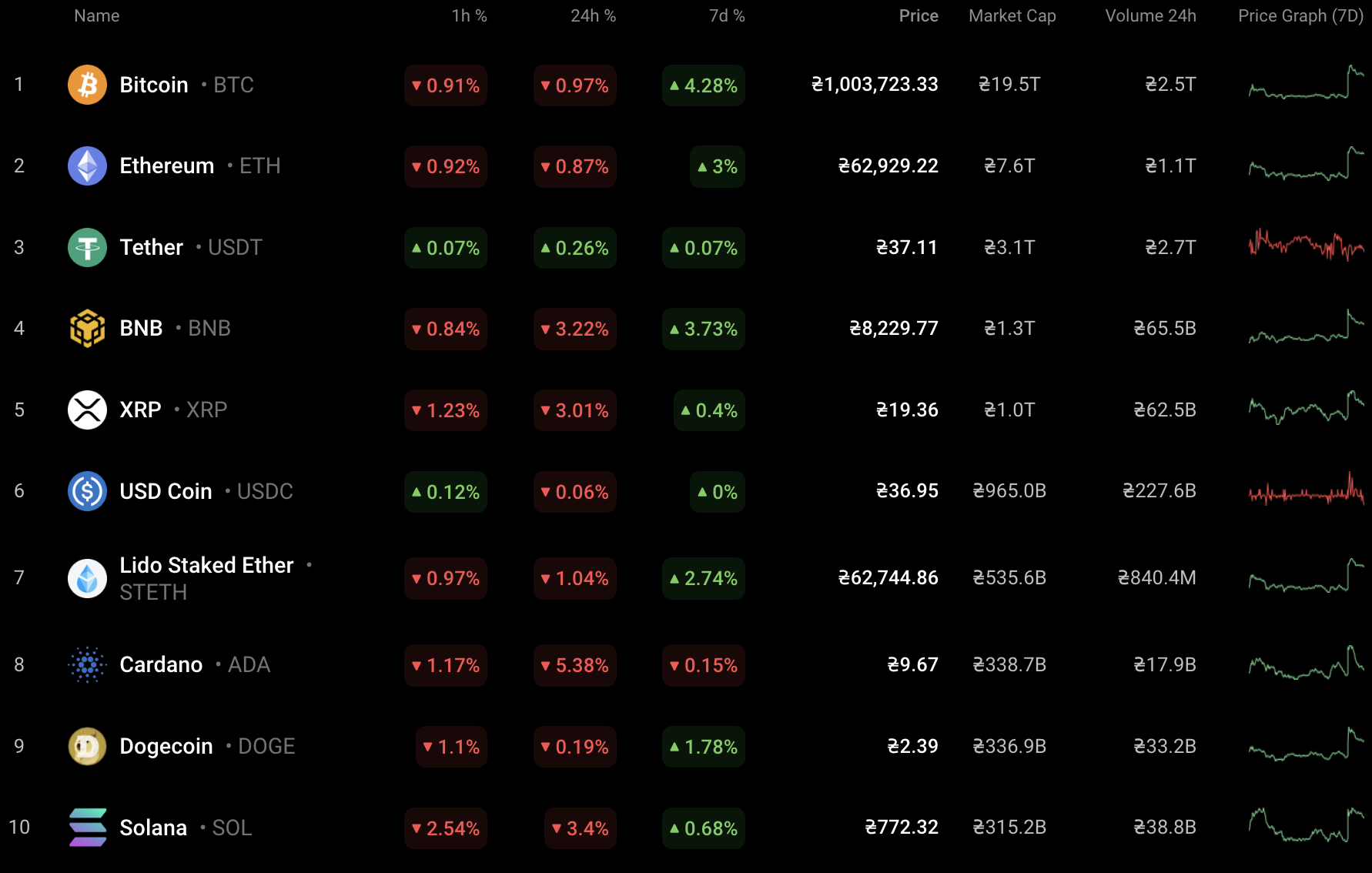Sort by Market Cap column

[x=1012, y=15]
